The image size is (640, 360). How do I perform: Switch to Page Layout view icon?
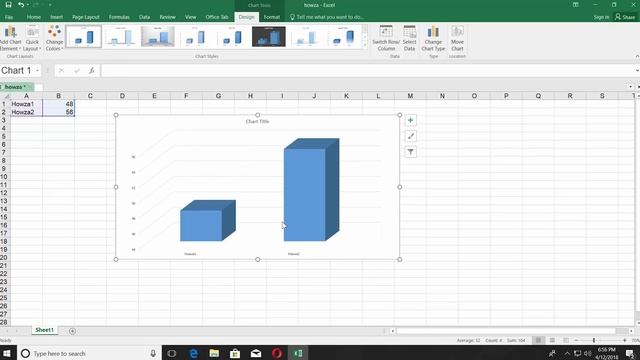click(552, 340)
